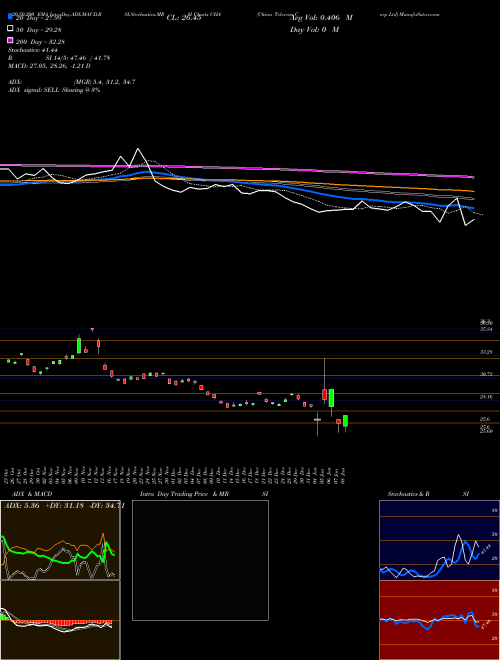Click the CL: 26.45 closing price label
The image size is (500, 660).
pos(184,18)
